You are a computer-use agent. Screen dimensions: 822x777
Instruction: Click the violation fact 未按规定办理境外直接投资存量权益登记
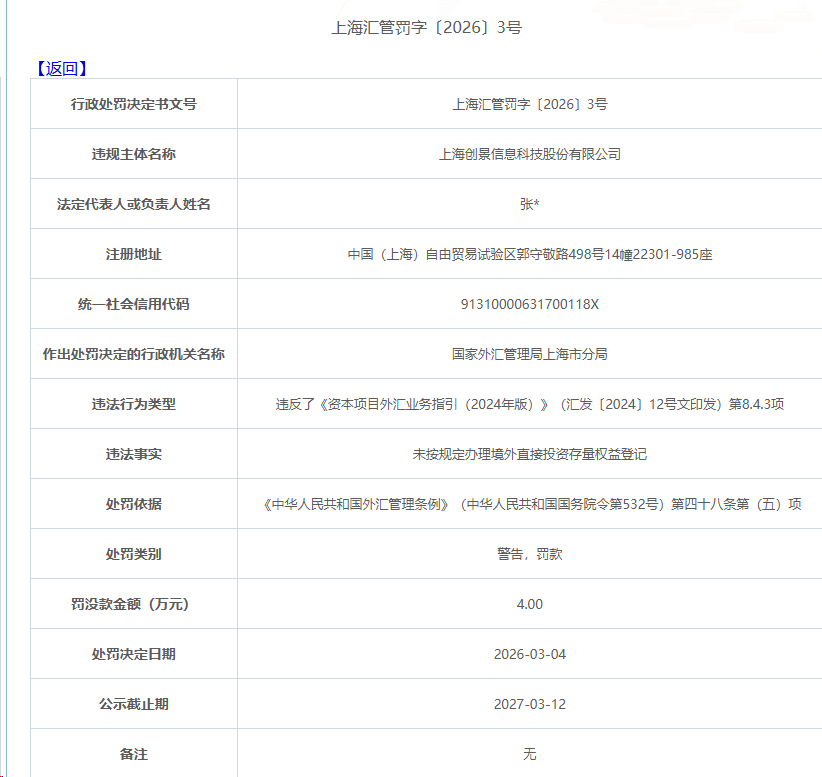tap(529, 454)
